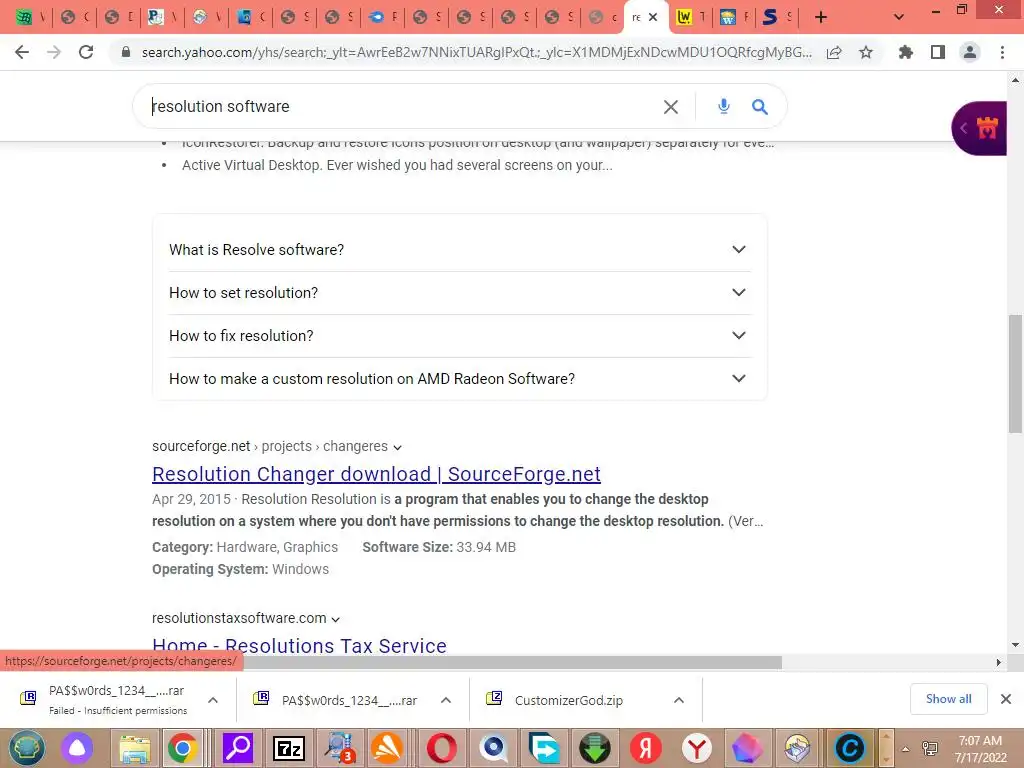Screen dimensions: 1024x768
Task: Expand 'How to set resolution?' question
Action: [460, 293]
